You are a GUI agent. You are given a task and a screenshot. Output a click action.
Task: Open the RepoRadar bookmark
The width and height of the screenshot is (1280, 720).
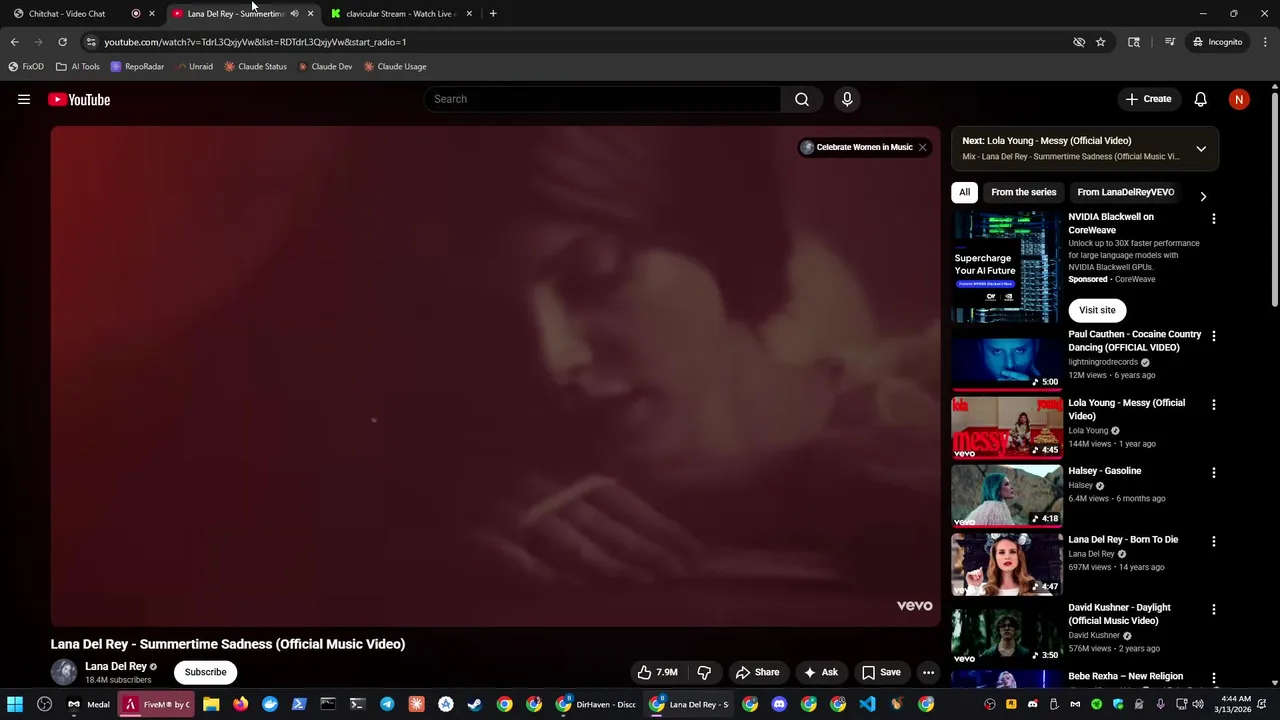coord(137,67)
